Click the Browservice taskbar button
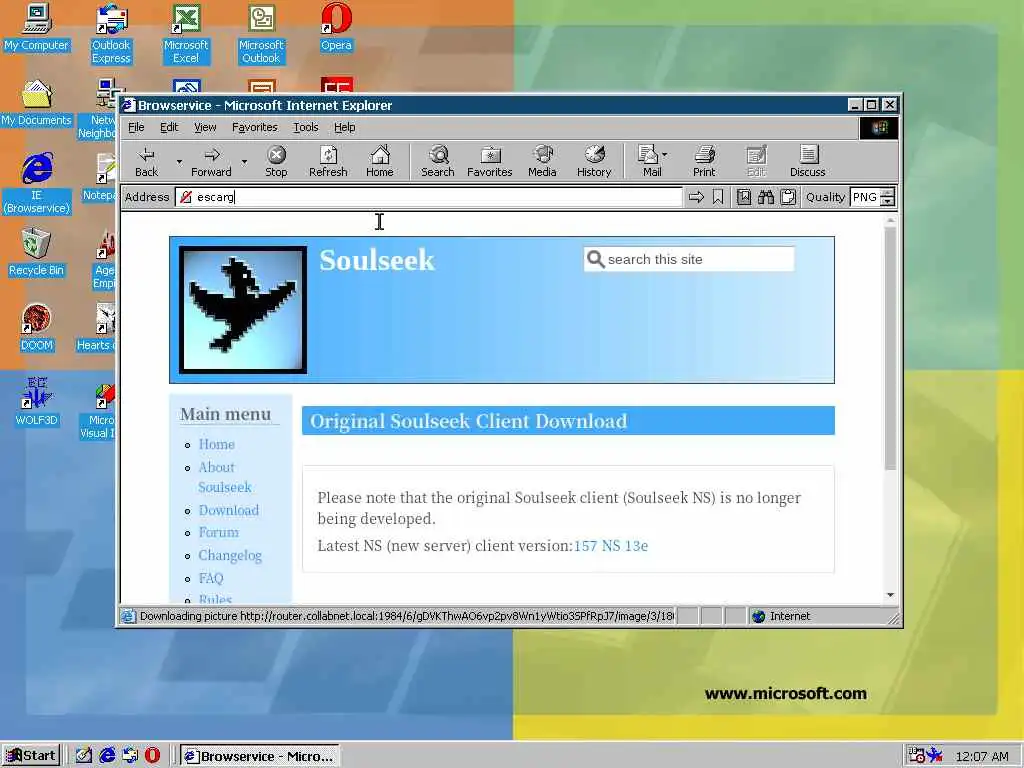The image size is (1024, 768). [x=259, y=756]
